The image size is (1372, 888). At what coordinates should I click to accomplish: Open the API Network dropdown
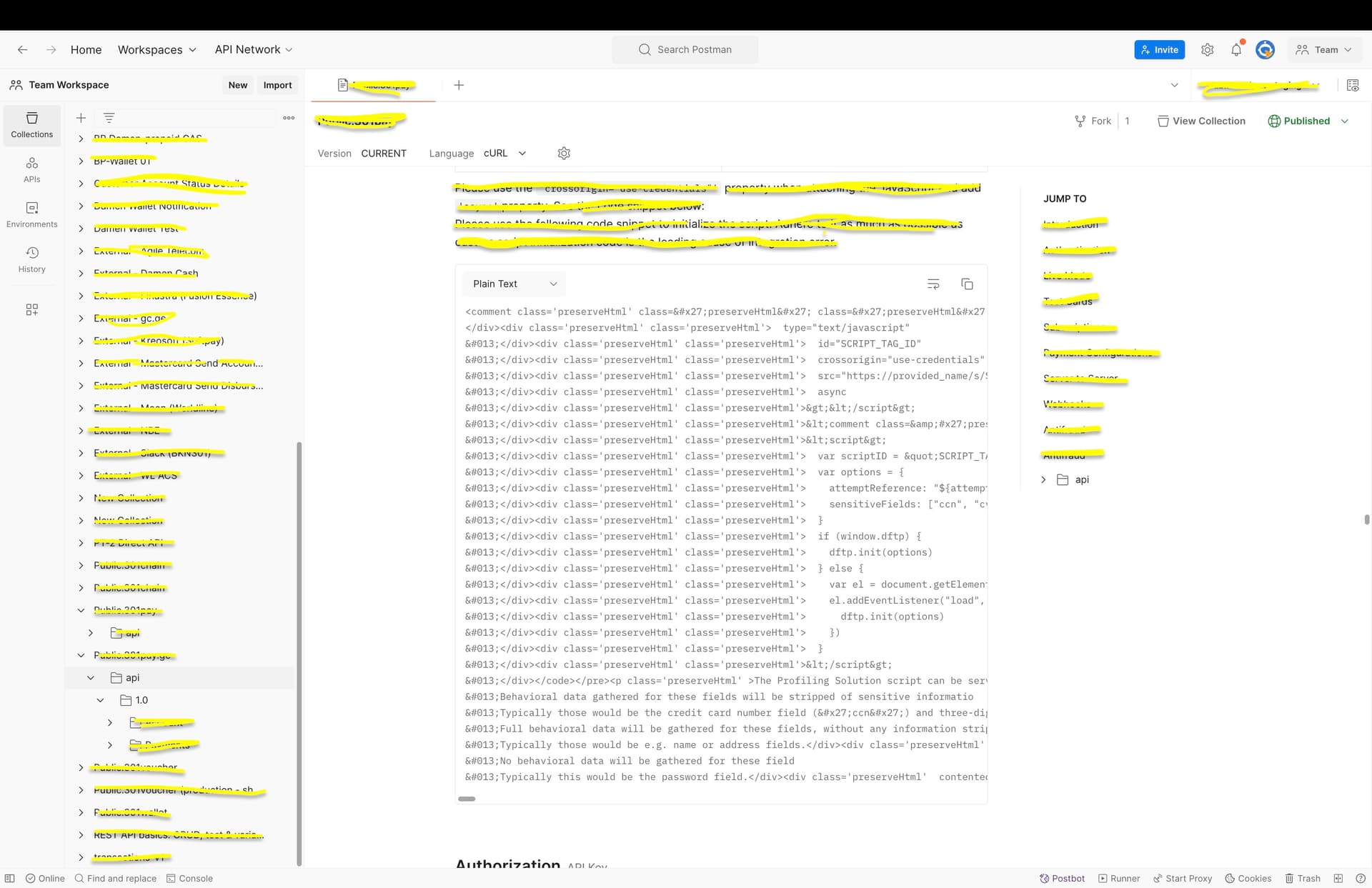pyautogui.click(x=254, y=49)
